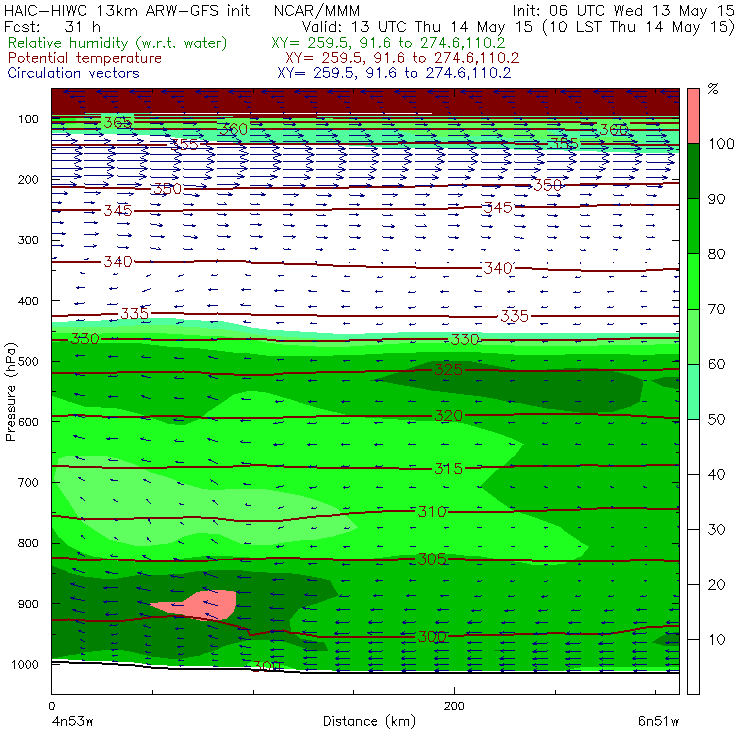Click the 70–80% bright green colorbar segment
Viewport: 740px width, 740px height.
[693, 281]
